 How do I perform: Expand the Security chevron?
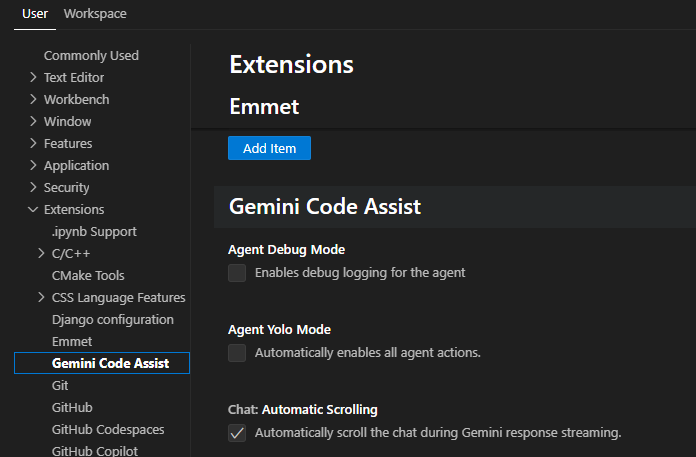[x=33, y=187]
